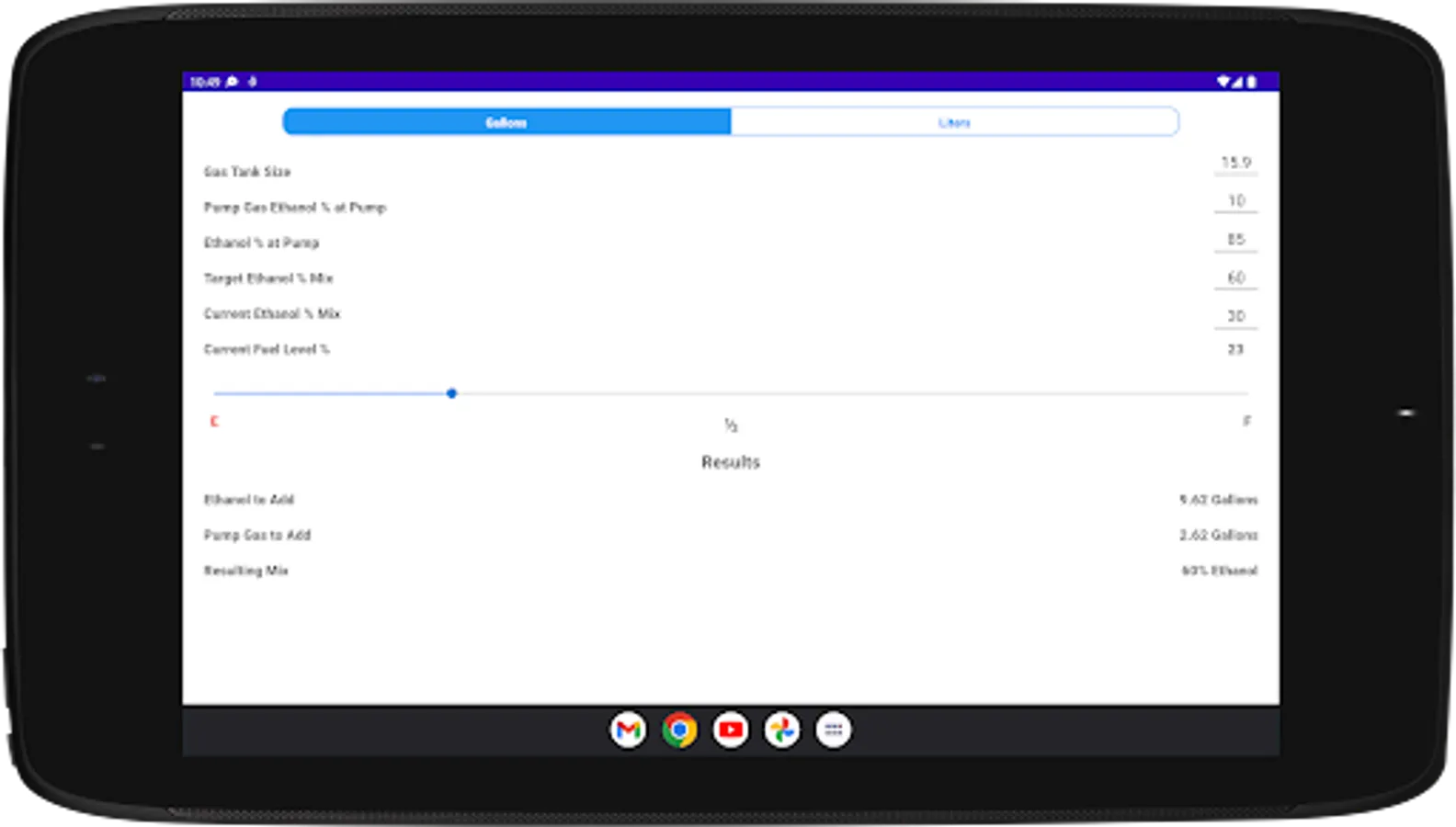This screenshot has width=1456, height=827.
Task: Click the "2.62 Gallons" result value
Action: click(1219, 536)
